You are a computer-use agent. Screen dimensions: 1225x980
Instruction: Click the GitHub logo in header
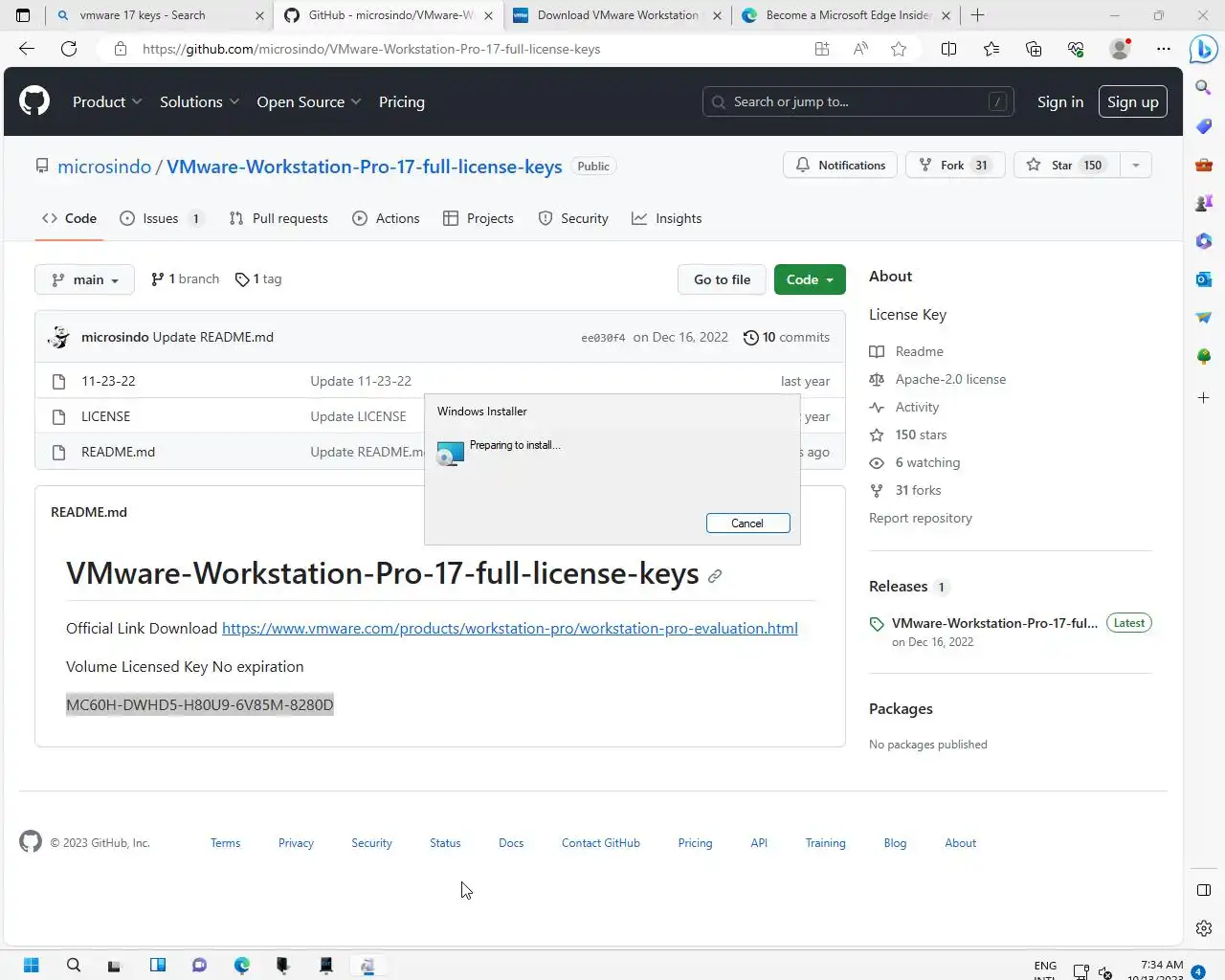(x=34, y=100)
